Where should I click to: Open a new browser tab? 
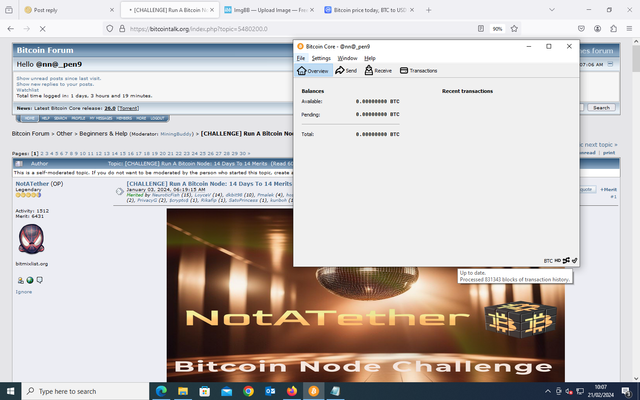tap(428, 10)
